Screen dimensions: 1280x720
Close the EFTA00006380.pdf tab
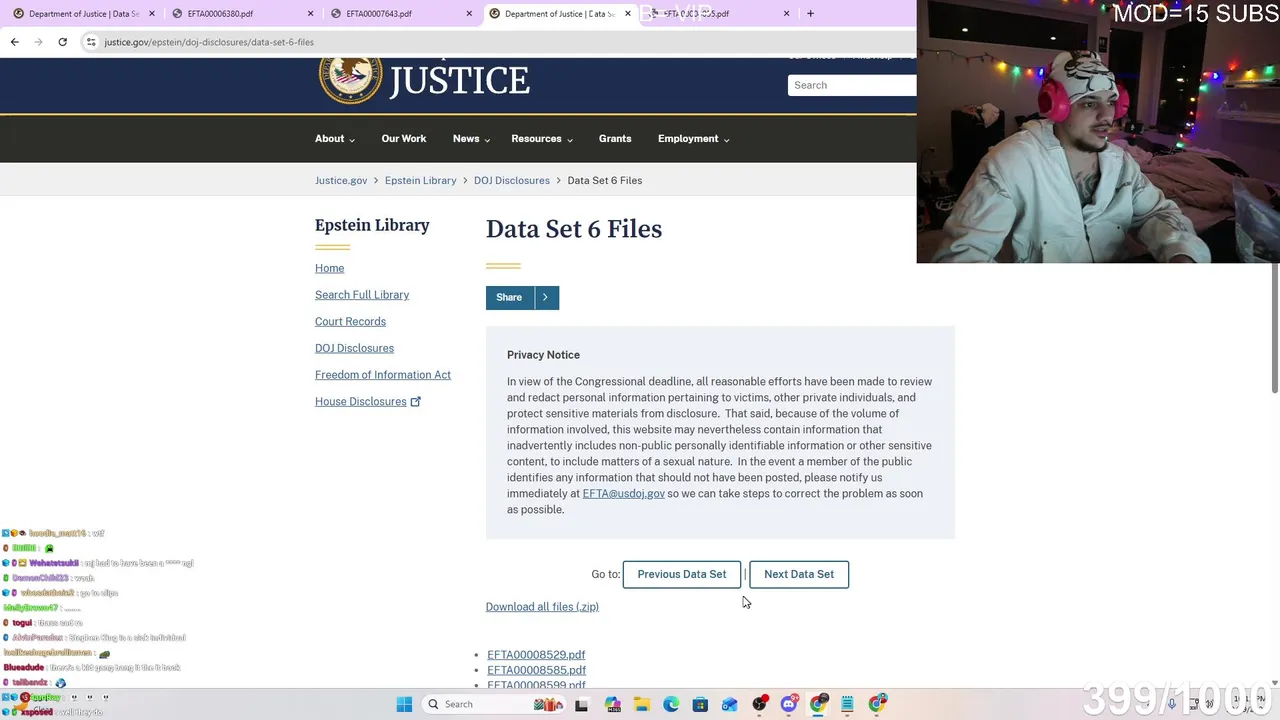(x=310, y=14)
